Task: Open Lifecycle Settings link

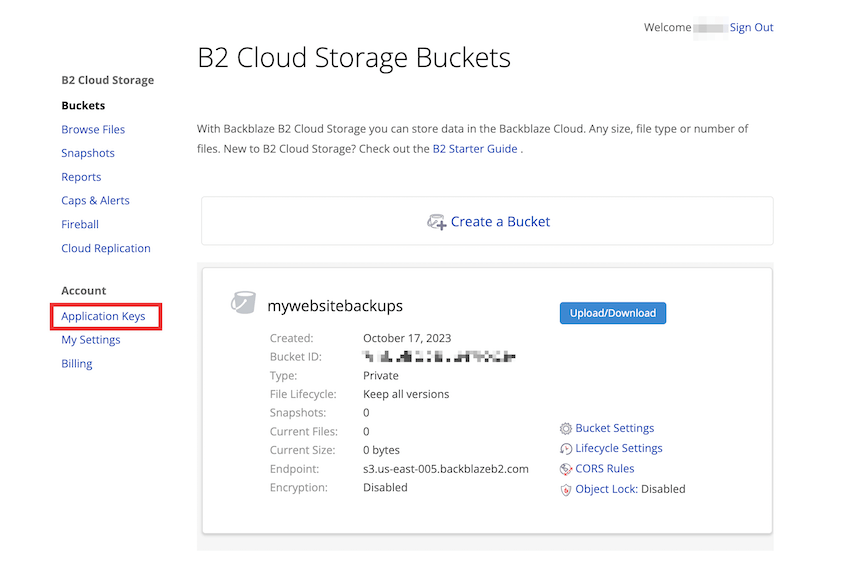Action: [619, 448]
